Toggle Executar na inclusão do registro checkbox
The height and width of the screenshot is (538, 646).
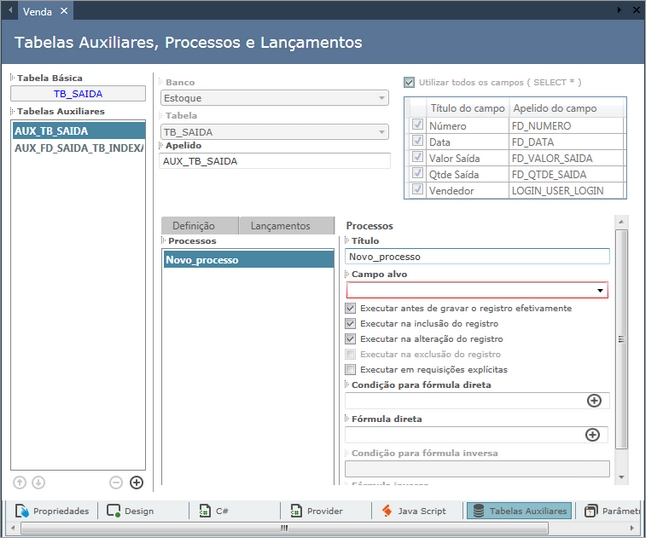[350, 324]
